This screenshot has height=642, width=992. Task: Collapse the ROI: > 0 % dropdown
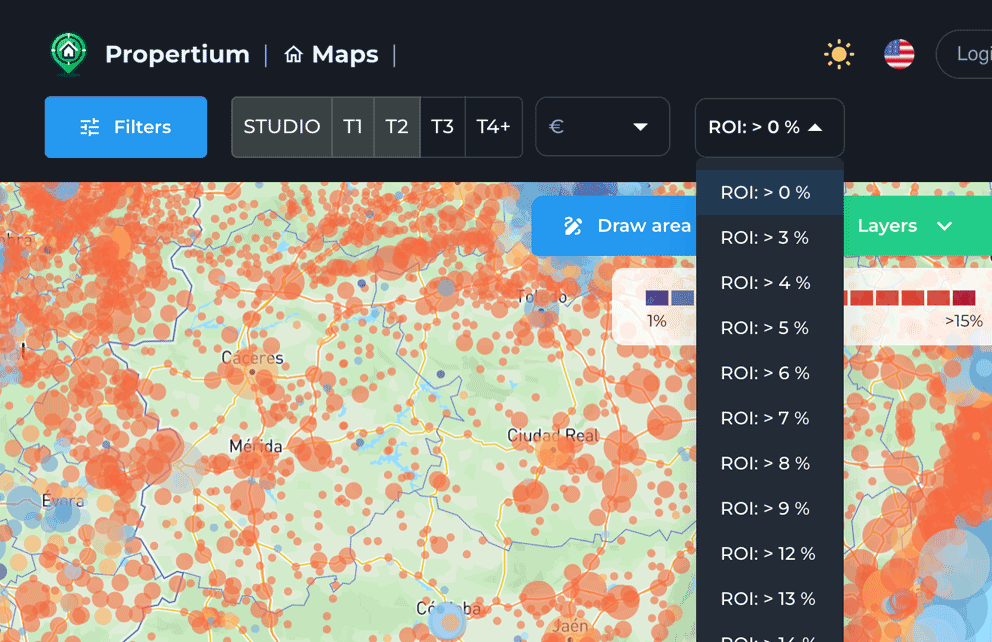coord(769,127)
